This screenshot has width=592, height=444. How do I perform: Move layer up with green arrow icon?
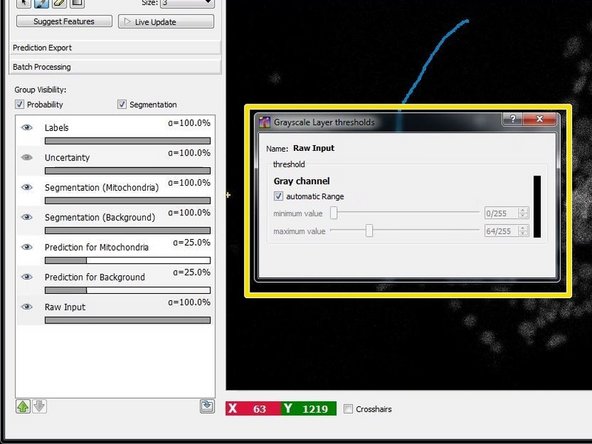(x=23, y=406)
